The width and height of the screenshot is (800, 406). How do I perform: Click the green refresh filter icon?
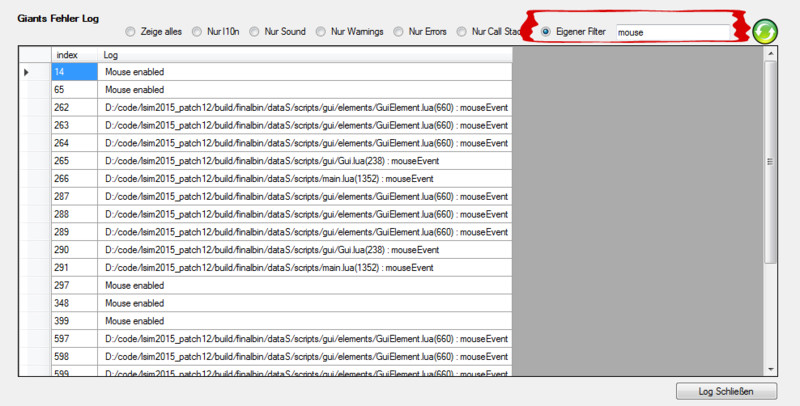pos(765,31)
